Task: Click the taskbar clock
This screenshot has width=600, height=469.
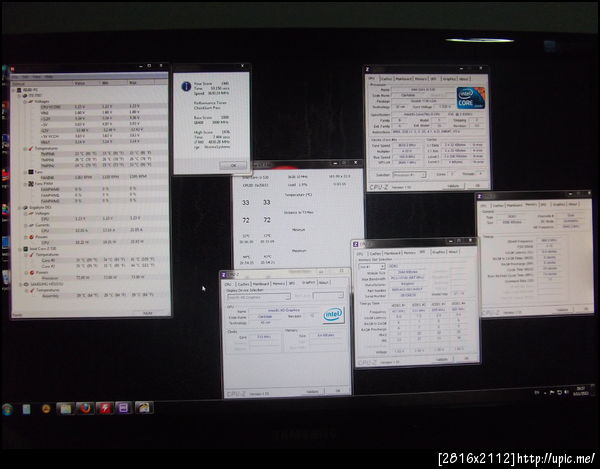Action: [583, 391]
